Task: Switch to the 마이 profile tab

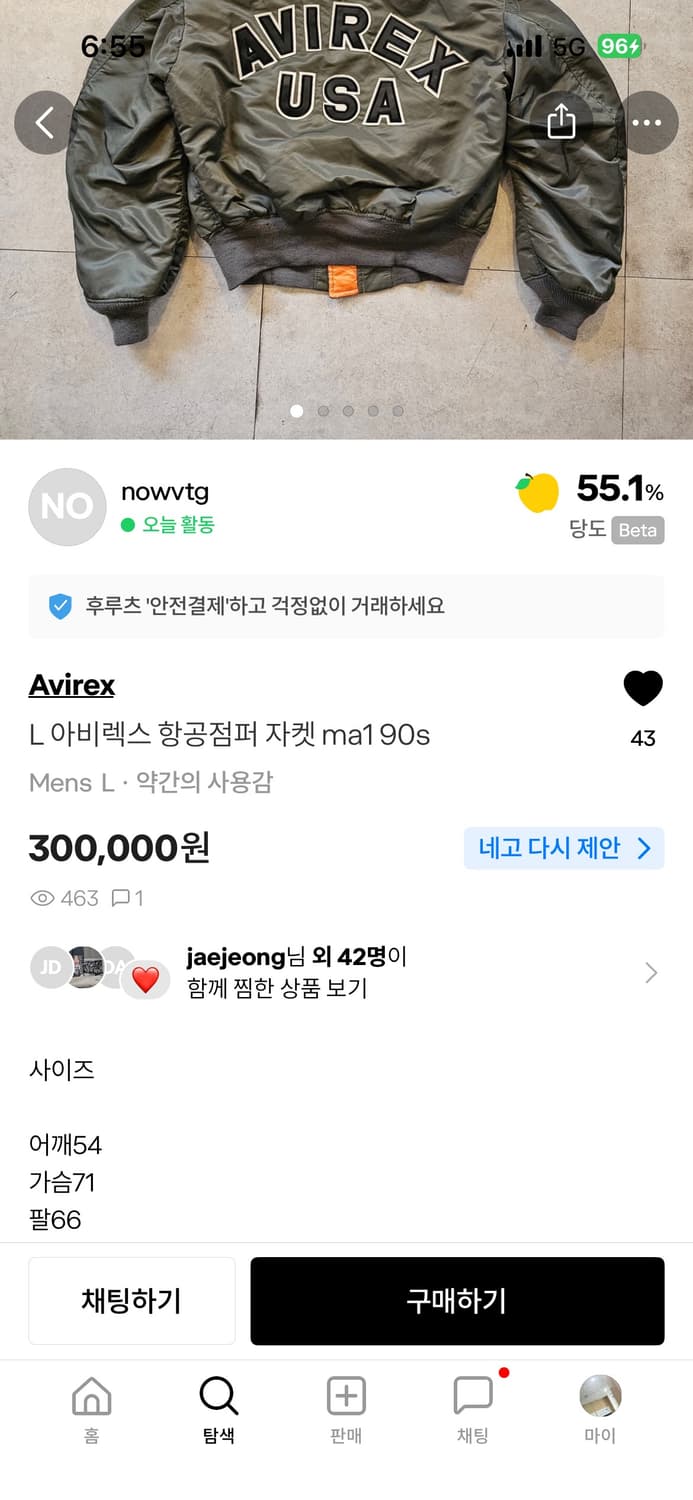Action: click(x=598, y=1395)
